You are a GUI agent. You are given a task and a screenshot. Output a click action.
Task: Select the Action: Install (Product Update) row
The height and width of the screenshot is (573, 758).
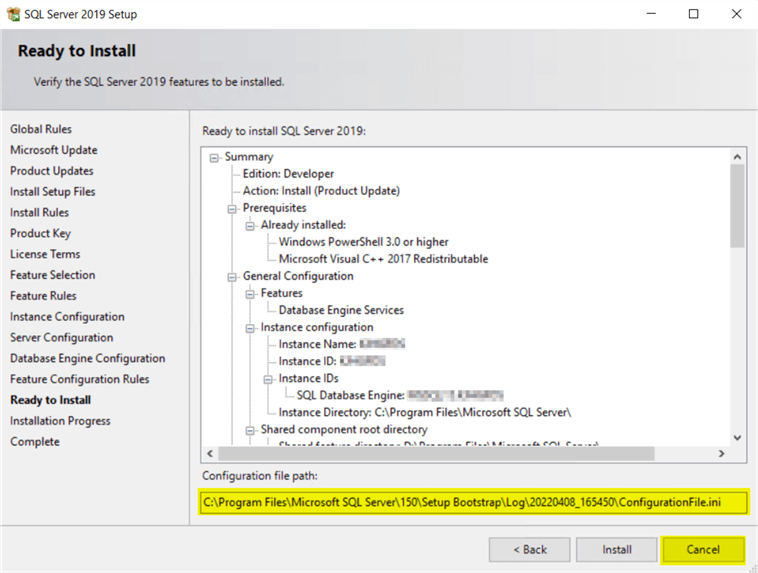321,191
